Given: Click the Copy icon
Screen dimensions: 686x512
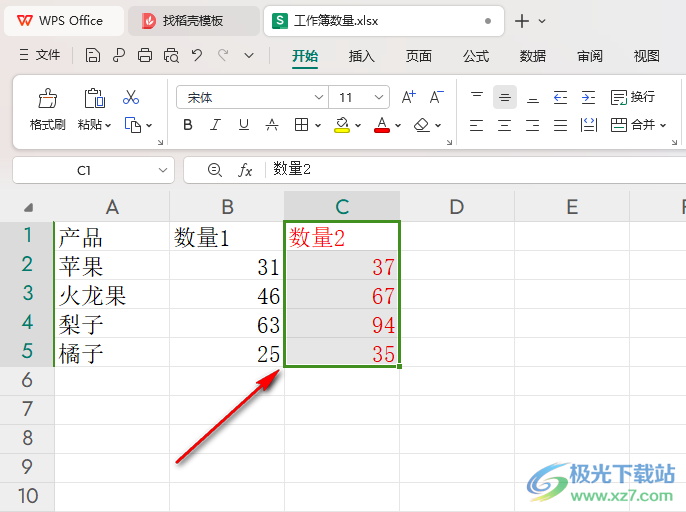Looking at the screenshot, I should click(x=133, y=125).
